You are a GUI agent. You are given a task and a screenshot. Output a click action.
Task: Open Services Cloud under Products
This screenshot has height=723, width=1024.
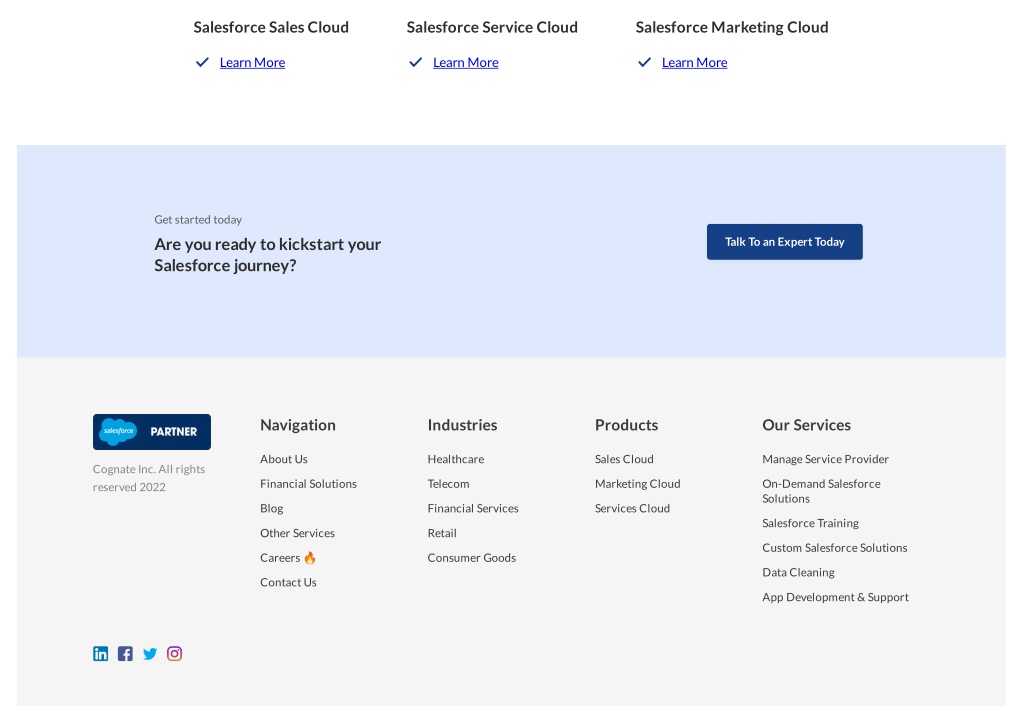[x=632, y=508]
